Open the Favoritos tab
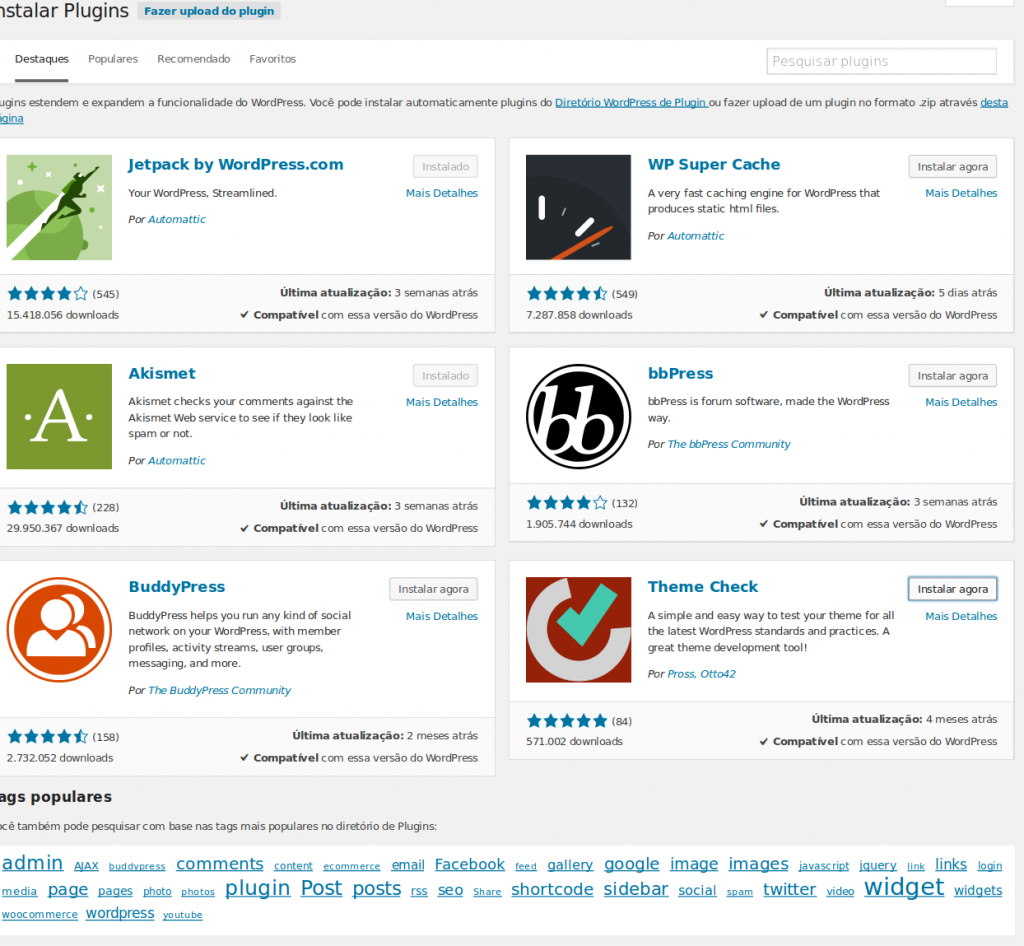Image resolution: width=1024 pixels, height=946 pixels. click(x=272, y=59)
